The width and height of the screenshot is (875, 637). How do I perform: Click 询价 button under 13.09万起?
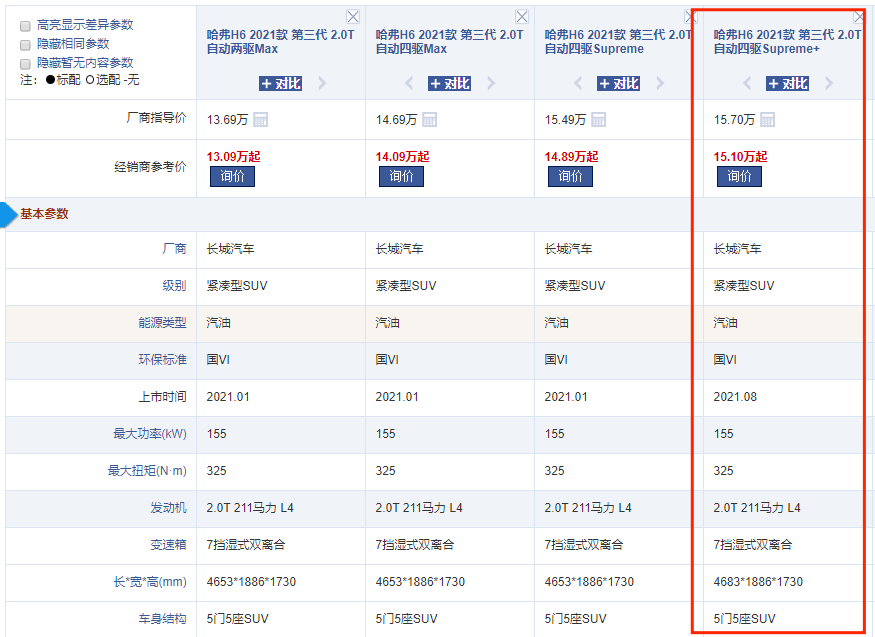click(x=233, y=176)
